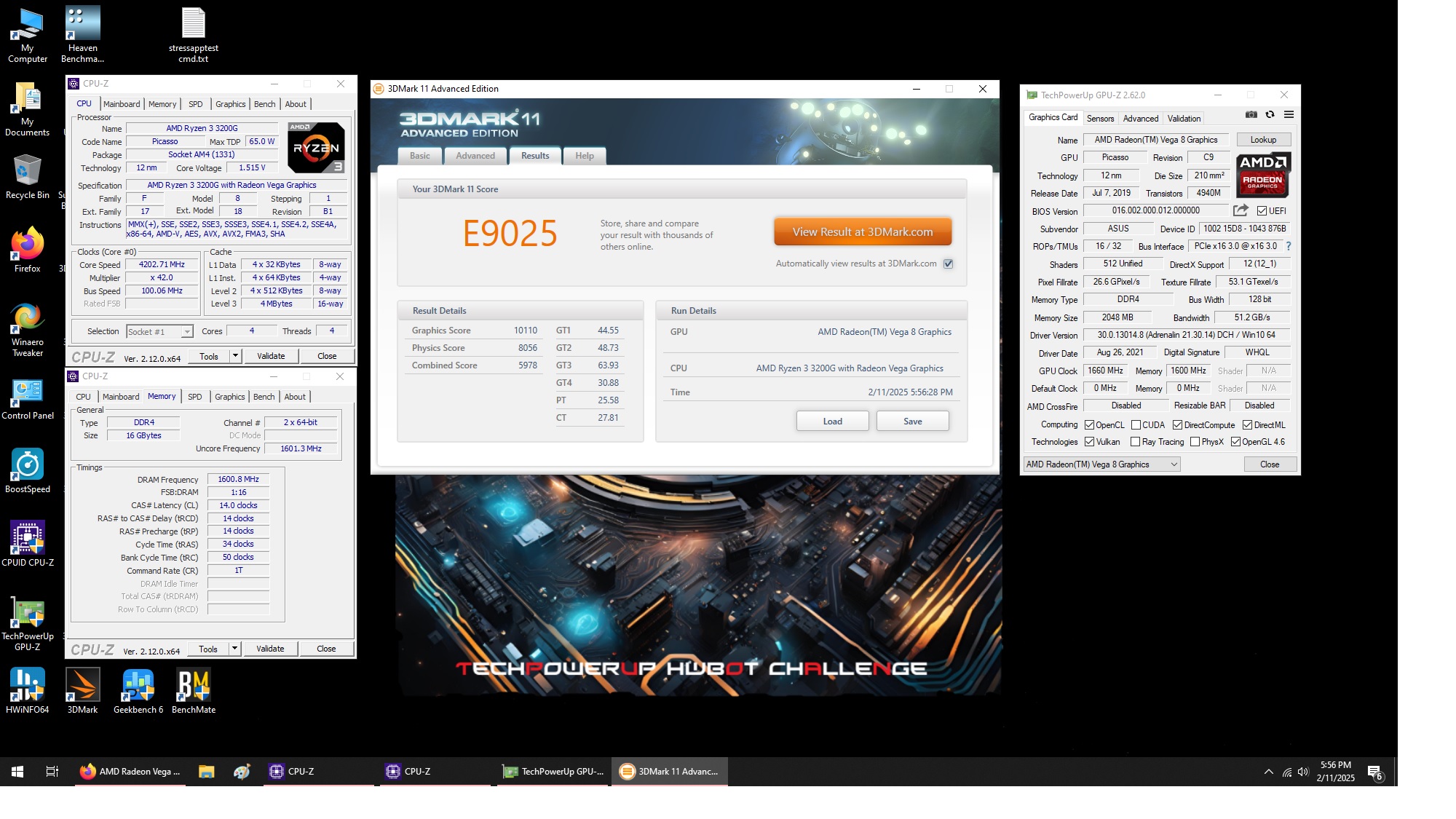Switch to Mainboard tab in top CPU-Z window
The height and width of the screenshot is (819, 1456).
122,104
